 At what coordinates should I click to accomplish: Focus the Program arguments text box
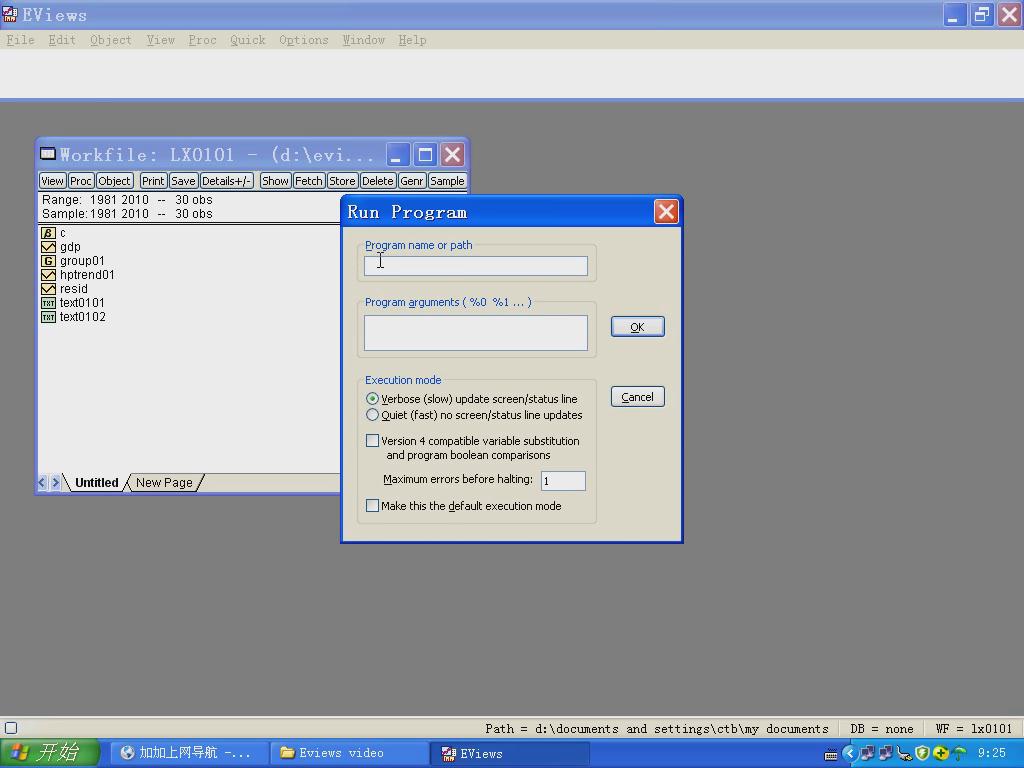point(475,333)
